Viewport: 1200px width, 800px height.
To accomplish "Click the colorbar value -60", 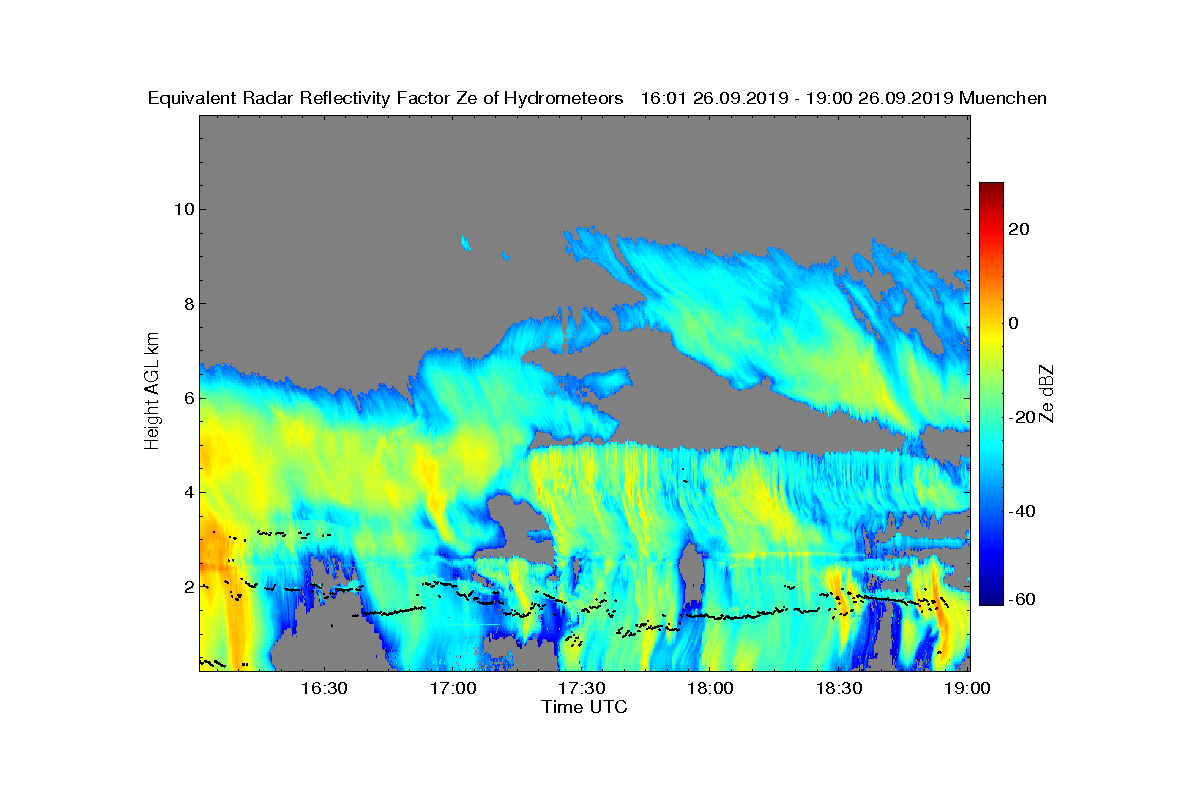I will 1022,599.
